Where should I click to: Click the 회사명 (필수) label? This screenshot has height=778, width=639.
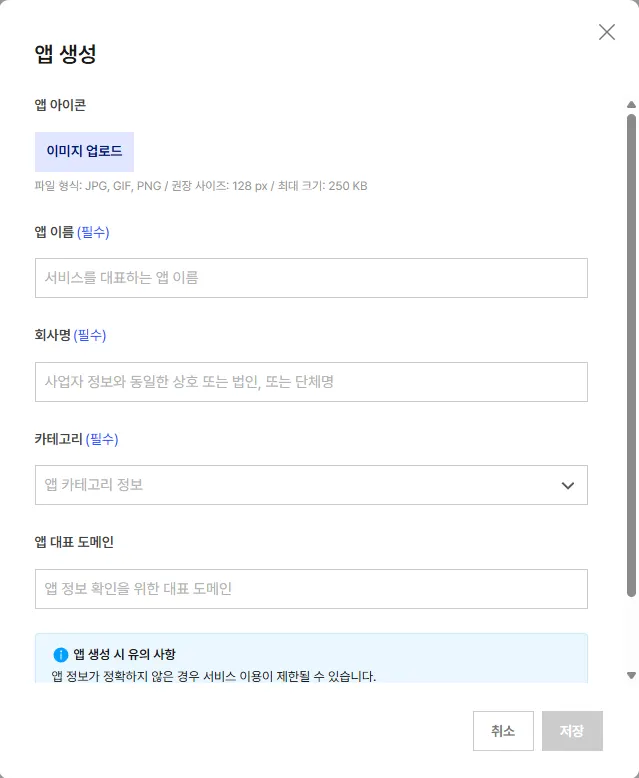(70, 335)
